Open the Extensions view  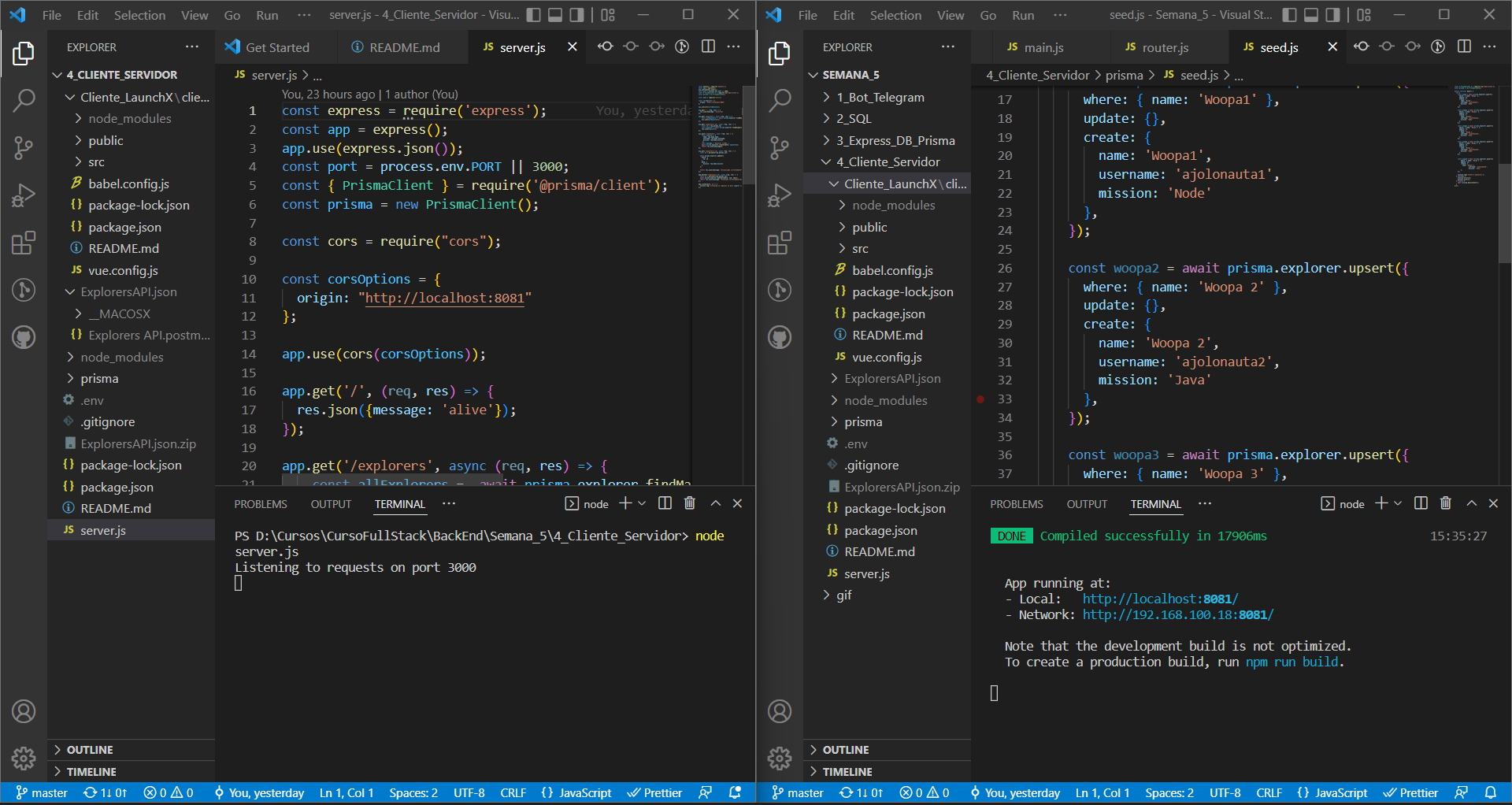click(24, 243)
